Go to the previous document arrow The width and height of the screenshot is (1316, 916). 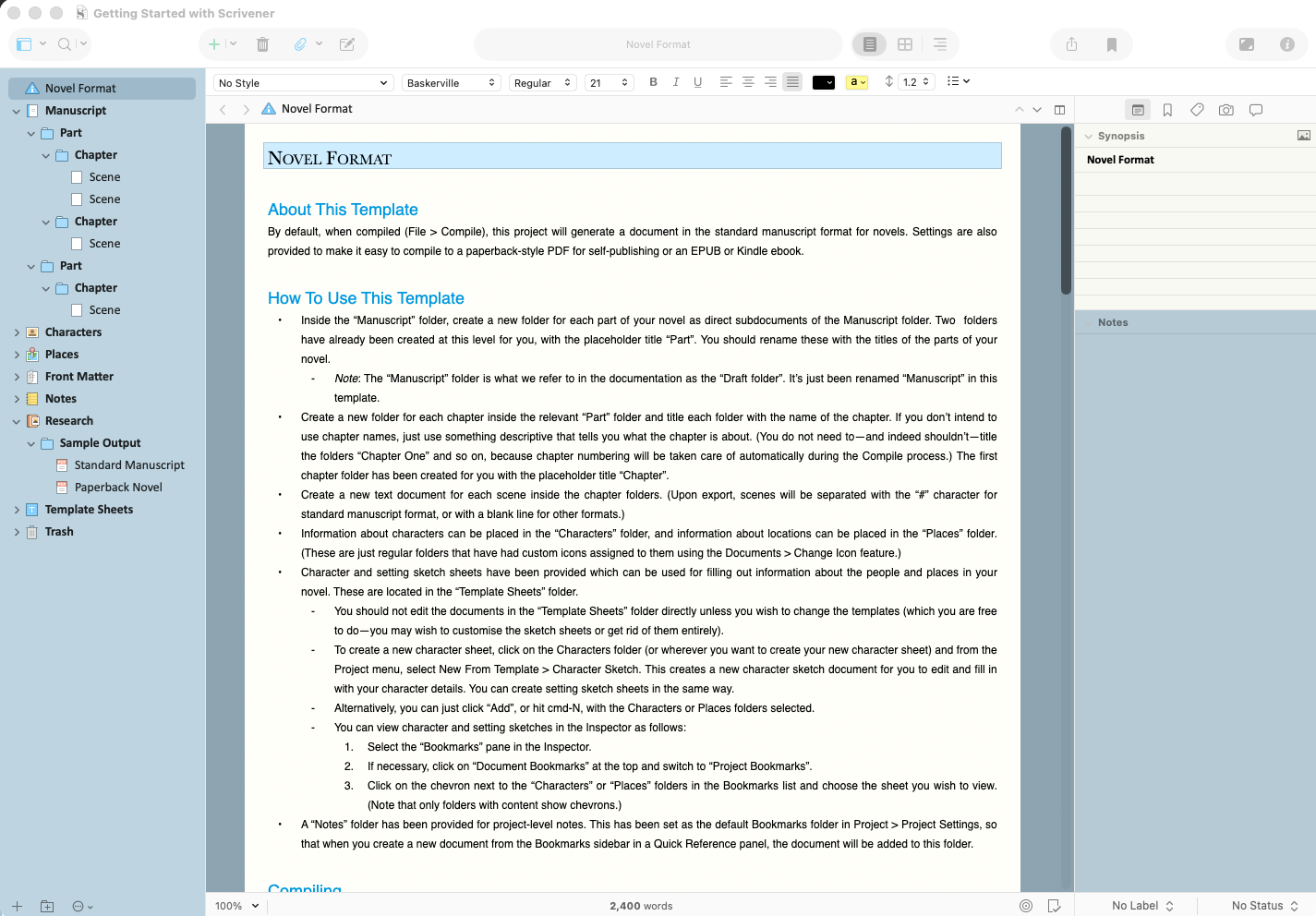1020,109
